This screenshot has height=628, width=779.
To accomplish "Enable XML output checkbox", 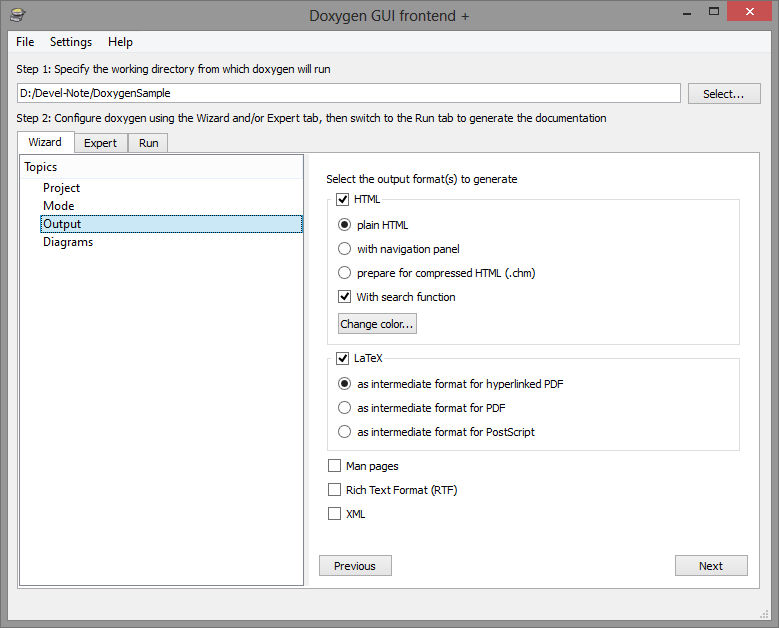I will coord(334,513).
